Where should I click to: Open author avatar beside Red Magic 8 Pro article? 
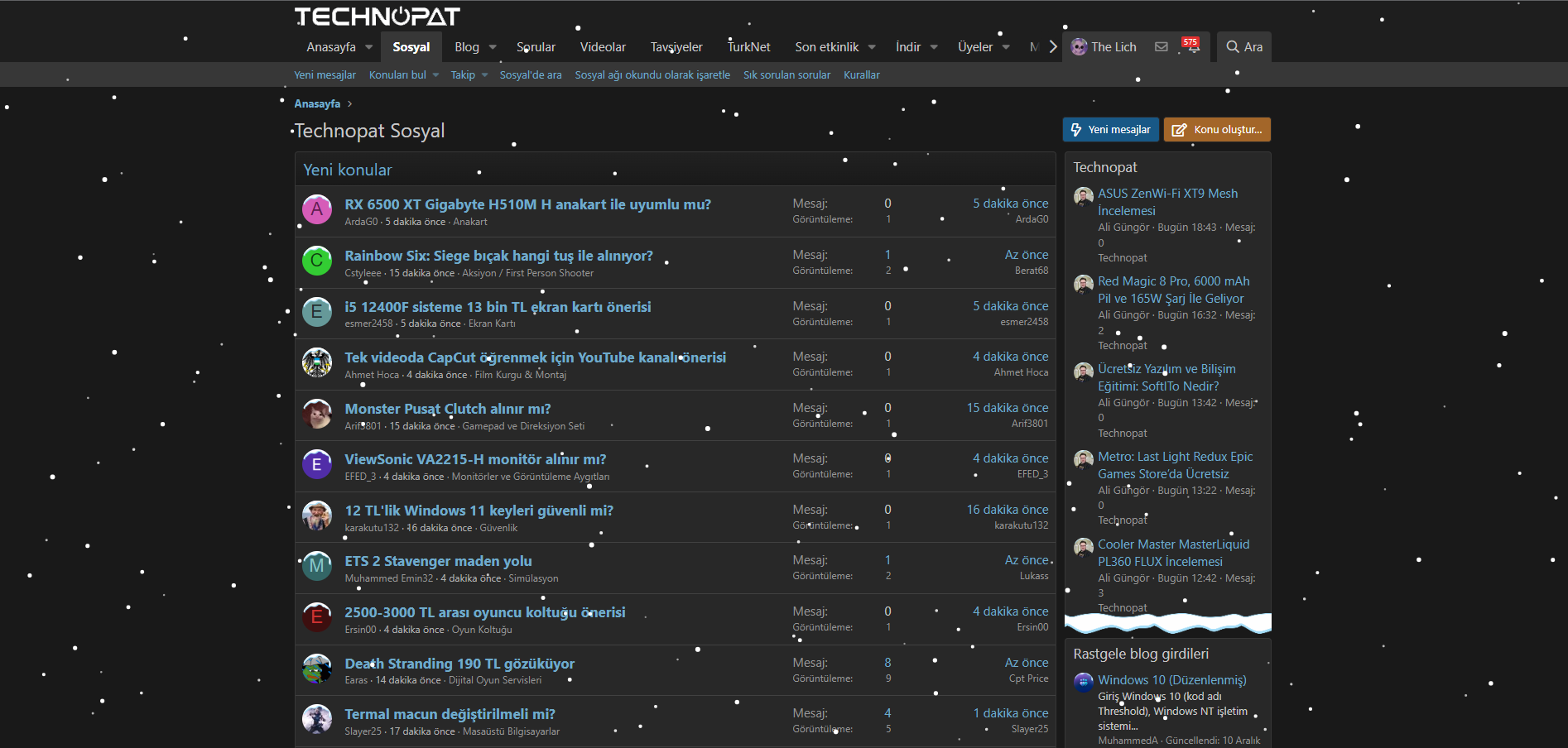coord(1084,285)
